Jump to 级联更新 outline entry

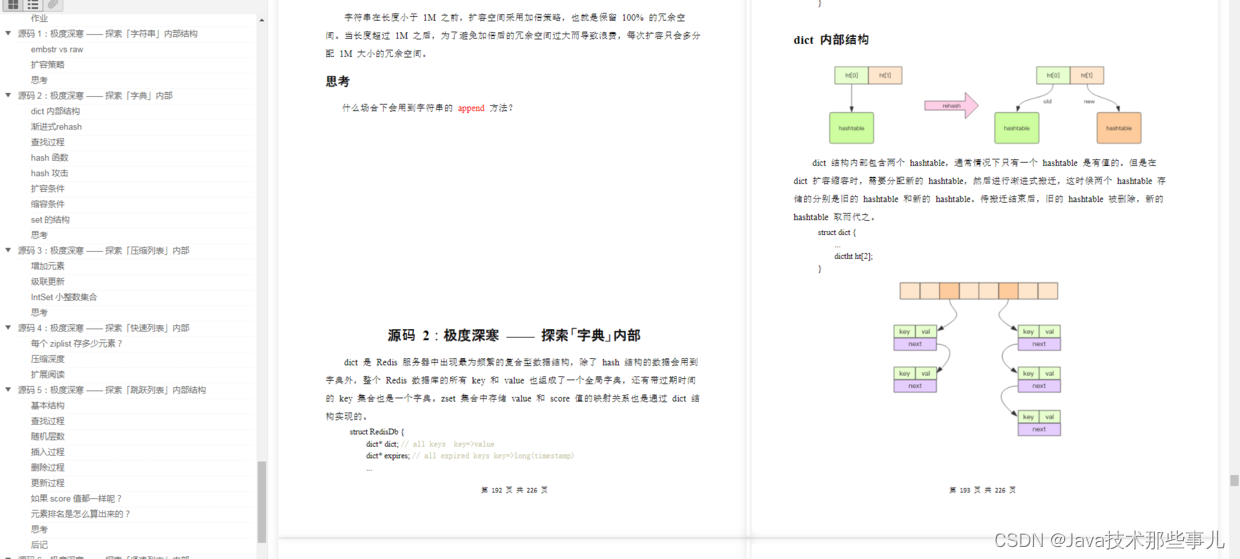47,282
